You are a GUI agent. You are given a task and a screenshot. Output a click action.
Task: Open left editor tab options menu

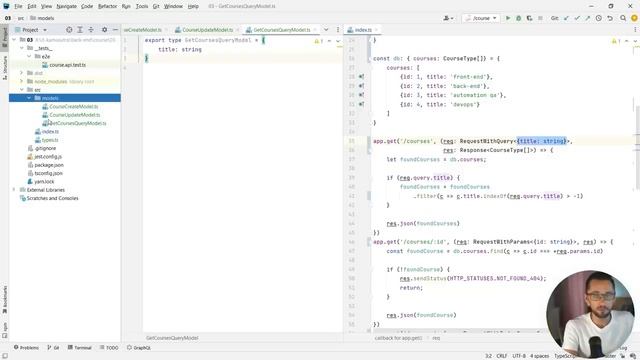pos(338,30)
